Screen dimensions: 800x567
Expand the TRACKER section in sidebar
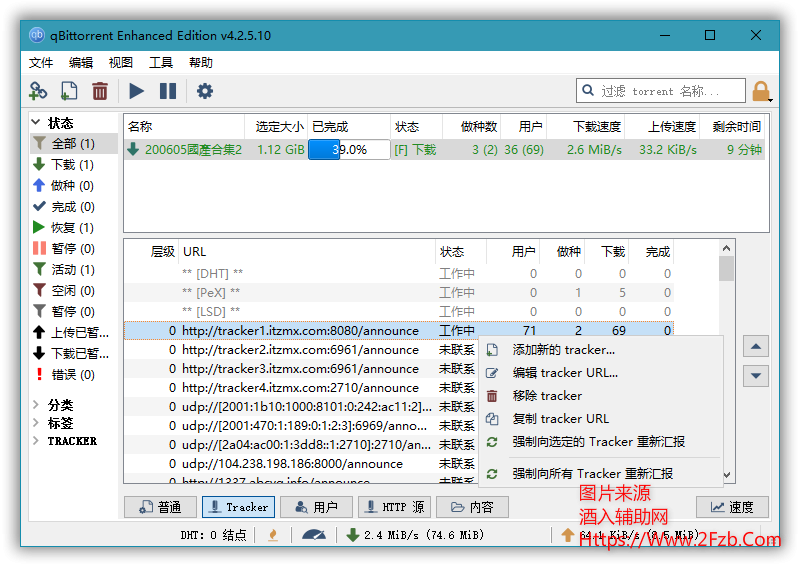37,441
